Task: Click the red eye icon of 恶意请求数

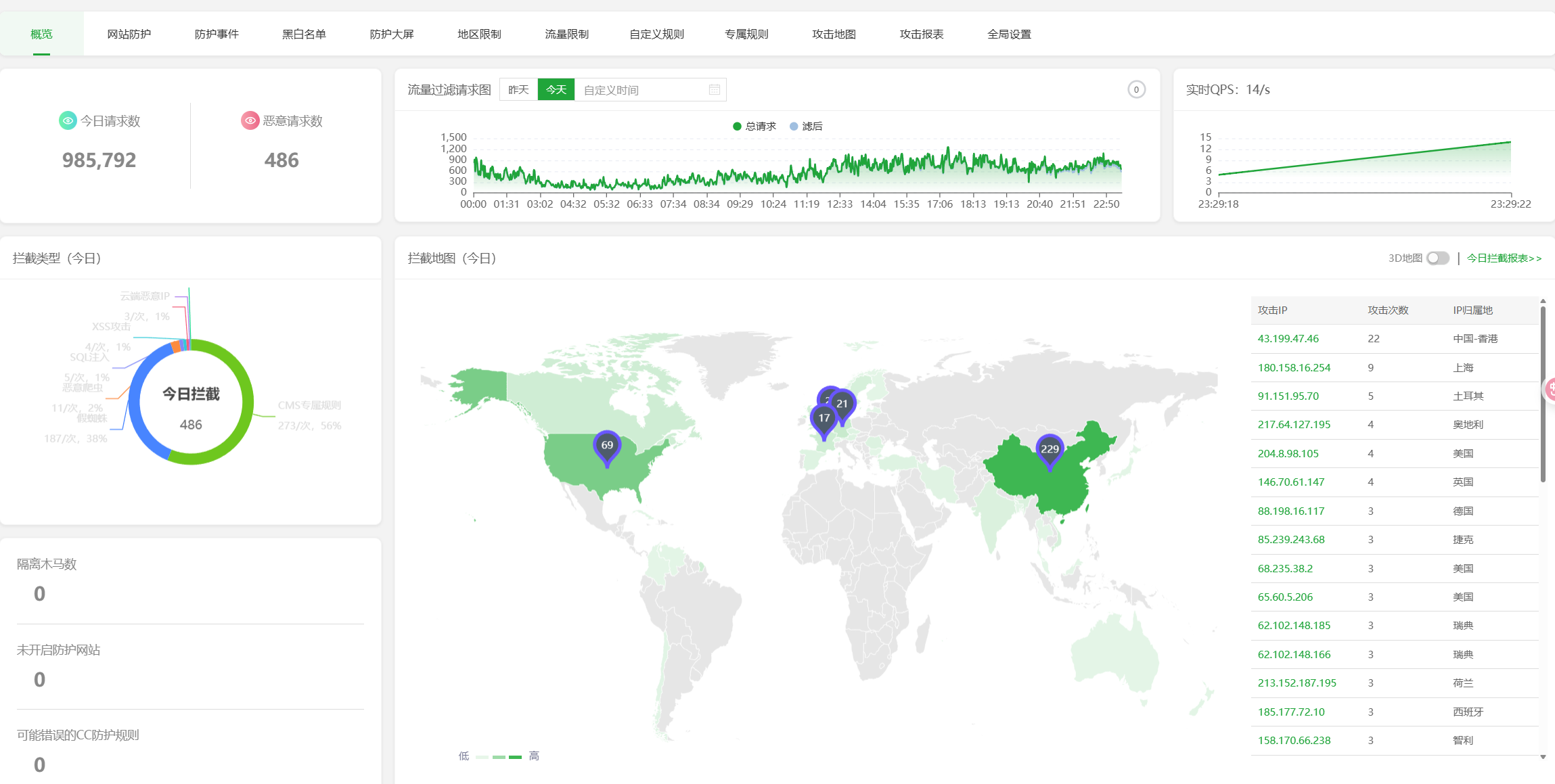Action: (x=250, y=120)
